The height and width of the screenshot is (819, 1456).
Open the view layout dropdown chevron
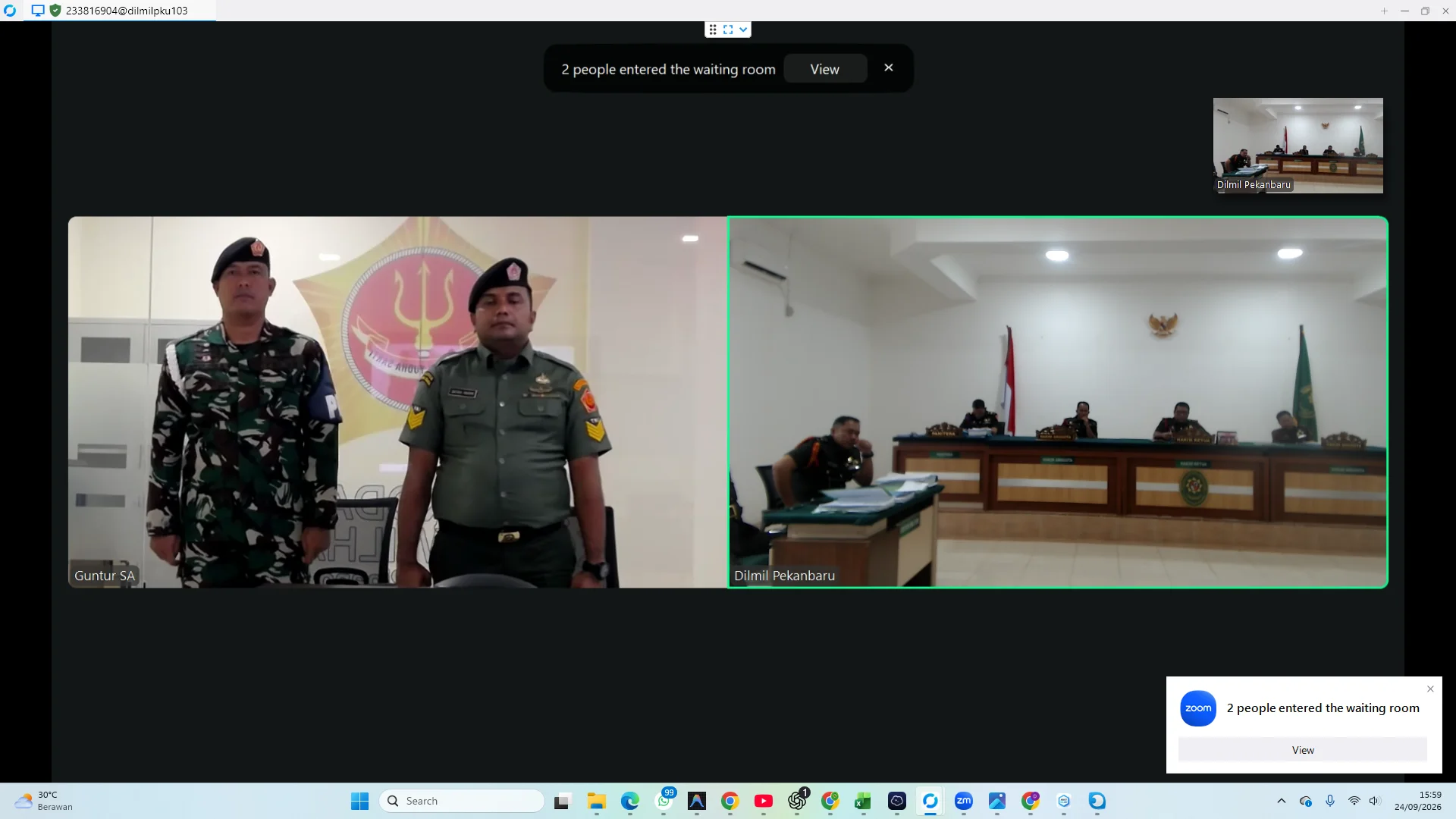(743, 30)
